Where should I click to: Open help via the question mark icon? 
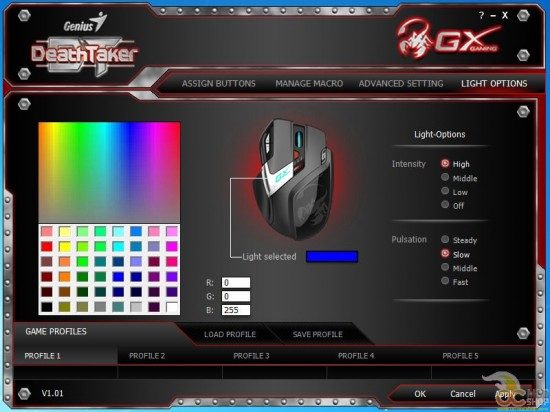tap(481, 15)
